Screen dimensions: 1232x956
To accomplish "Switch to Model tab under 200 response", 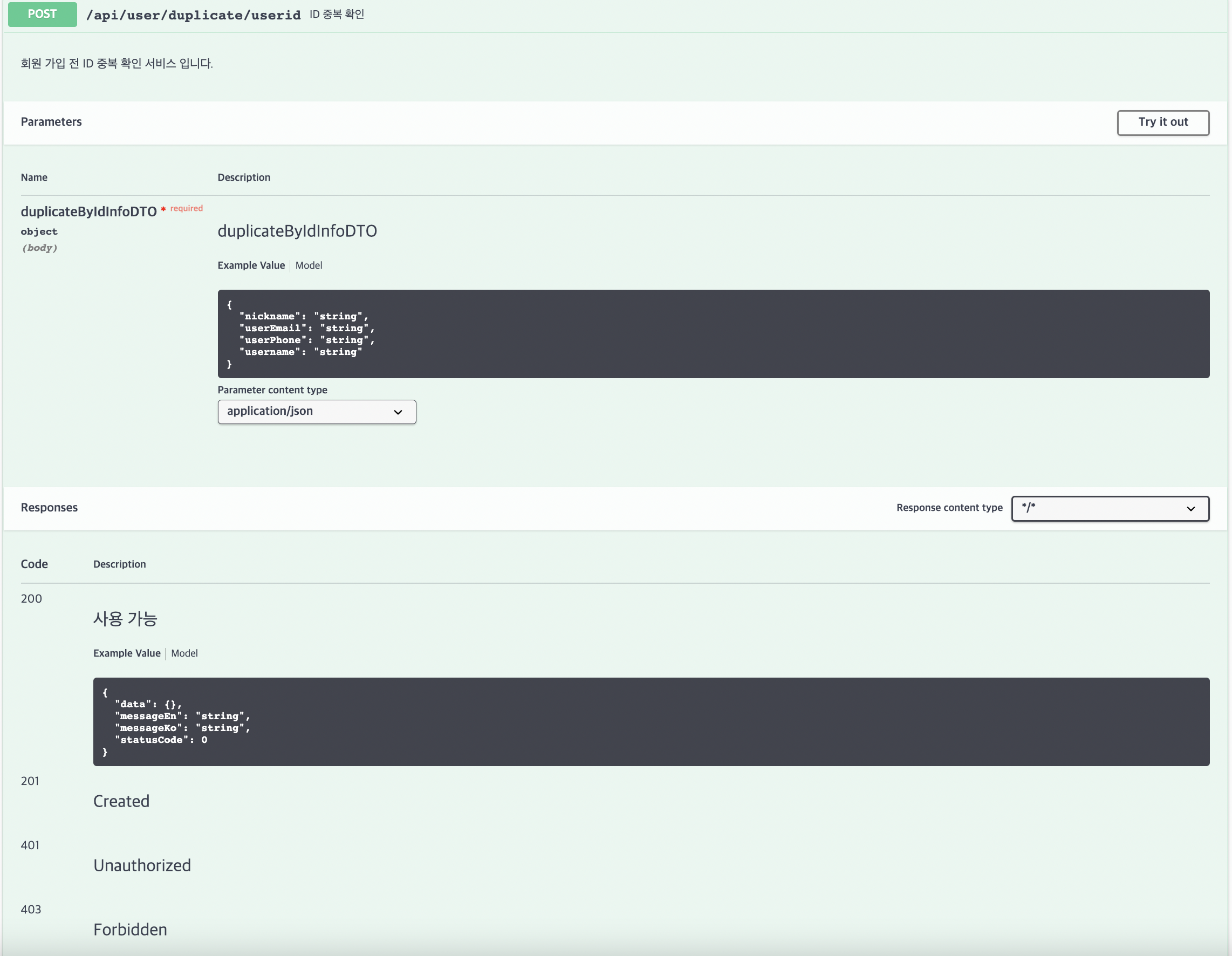I will pos(184,653).
